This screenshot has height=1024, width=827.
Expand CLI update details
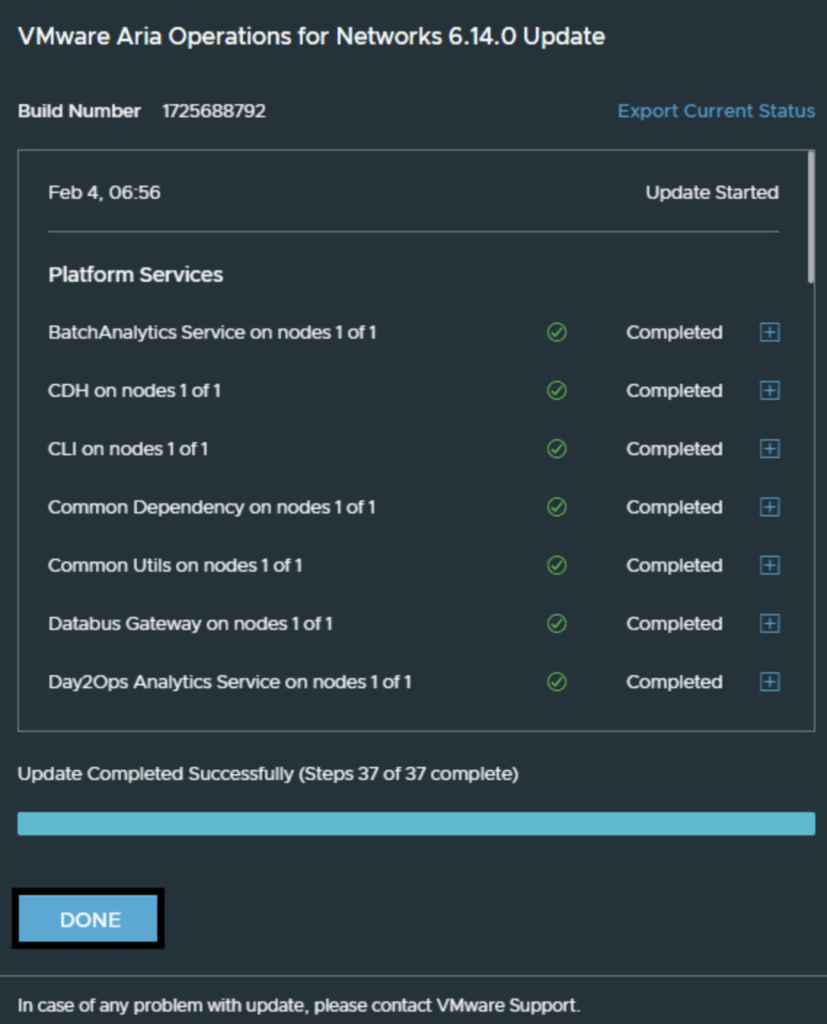coord(769,449)
